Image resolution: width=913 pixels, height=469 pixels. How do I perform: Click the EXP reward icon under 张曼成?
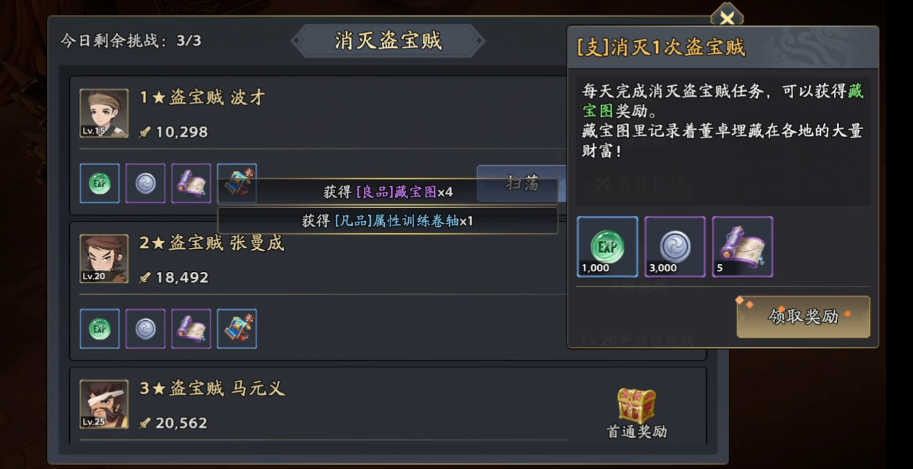pyautogui.click(x=100, y=329)
